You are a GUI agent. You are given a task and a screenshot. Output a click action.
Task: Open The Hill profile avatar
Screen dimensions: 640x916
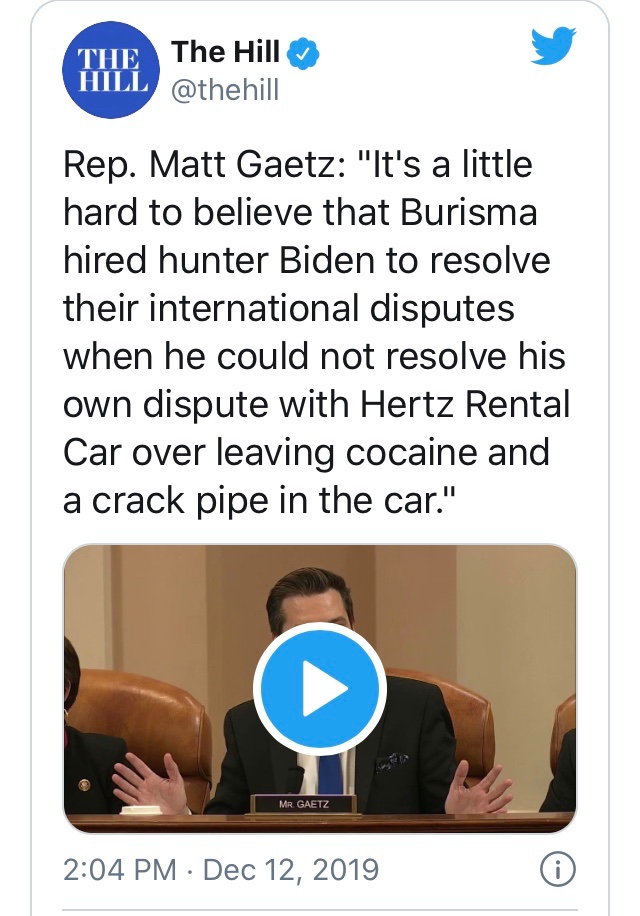pyautogui.click(x=109, y=71)
